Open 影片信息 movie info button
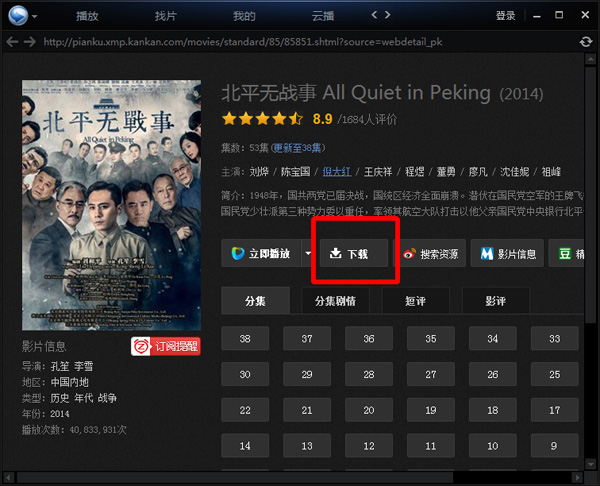The image size is (600, 486). 508,254
